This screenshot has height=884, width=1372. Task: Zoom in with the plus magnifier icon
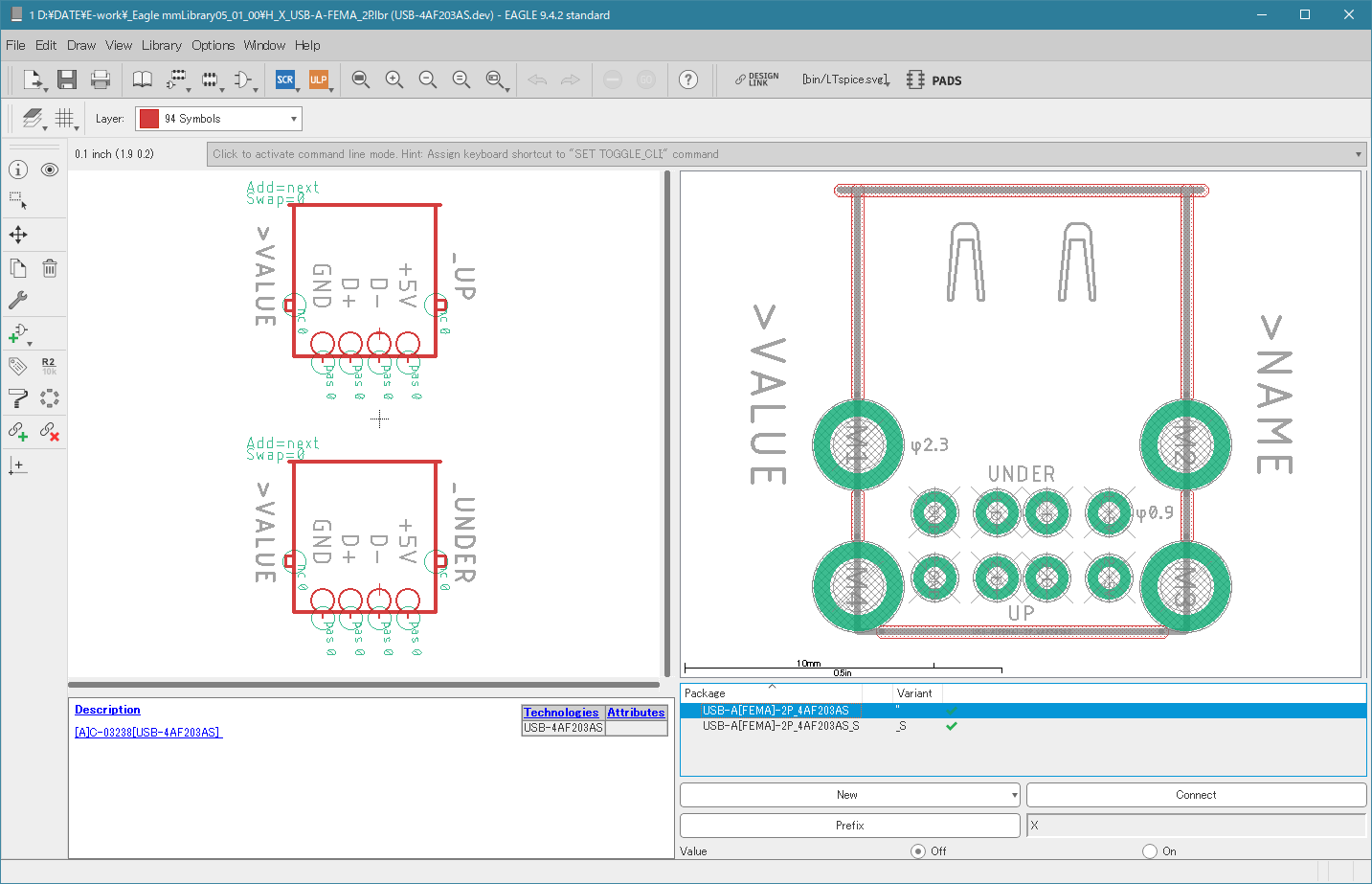394,79
